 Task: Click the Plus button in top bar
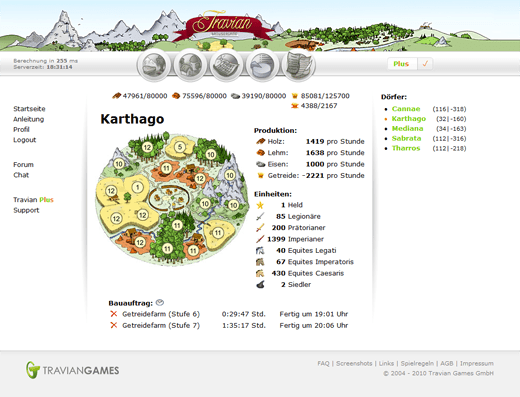pos(401,64)
